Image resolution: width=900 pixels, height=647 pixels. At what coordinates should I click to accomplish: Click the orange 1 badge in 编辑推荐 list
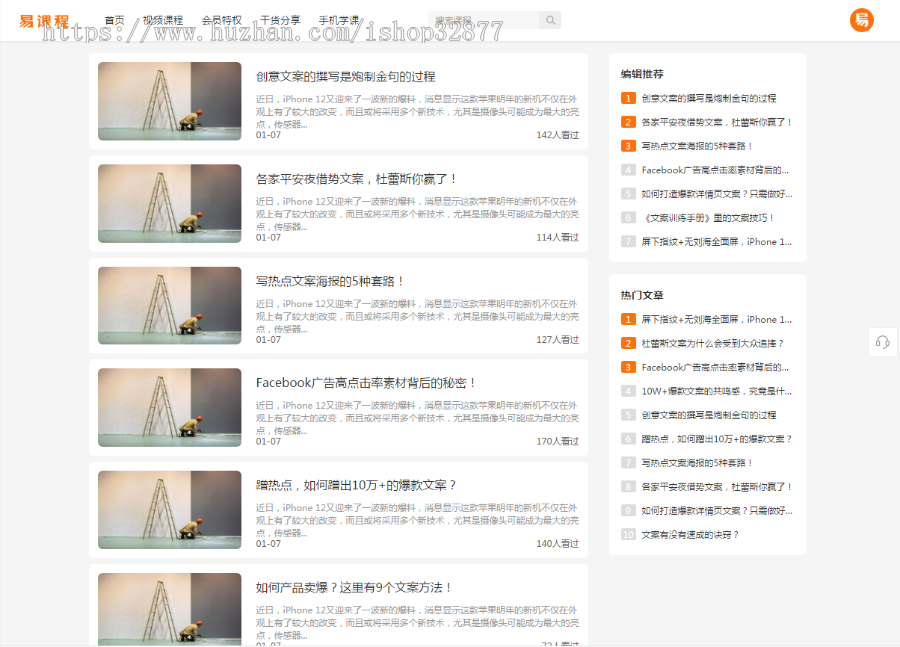tap(627, 98)
